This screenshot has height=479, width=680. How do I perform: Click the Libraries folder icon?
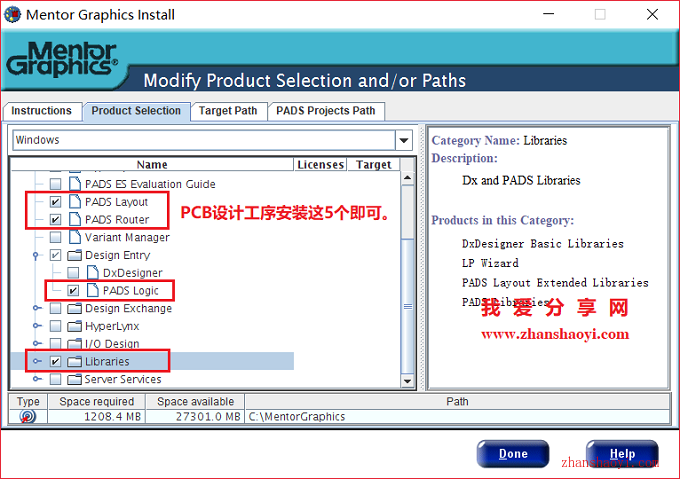point(75,362)
